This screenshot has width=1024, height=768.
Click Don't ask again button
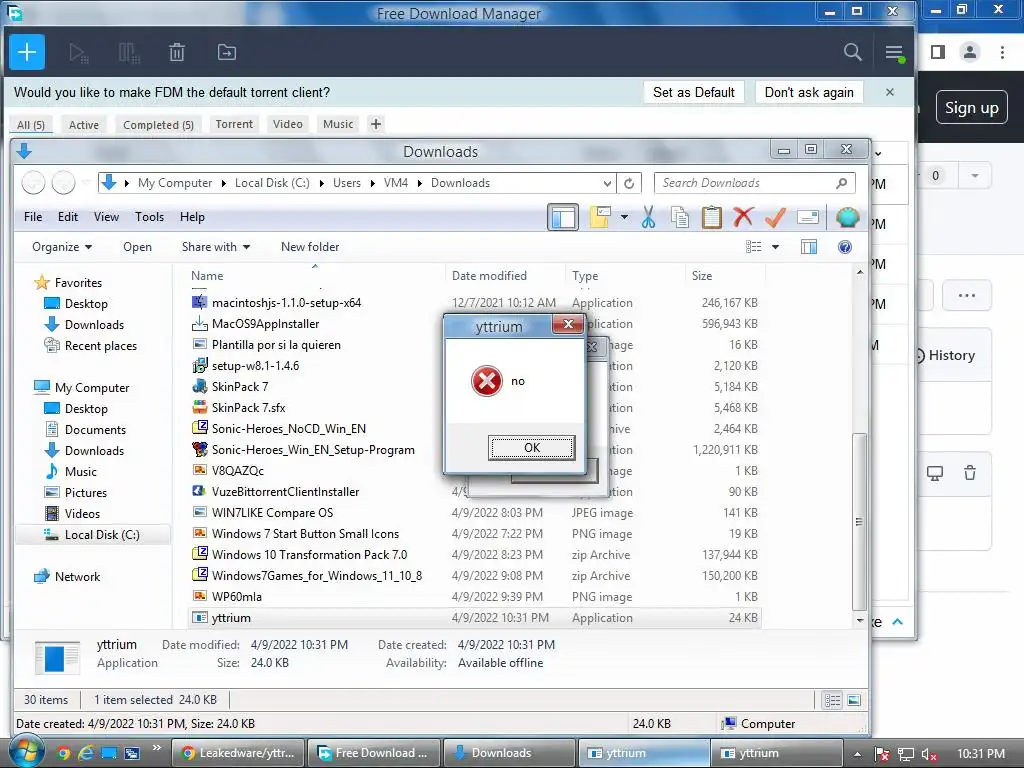coord(809,92)
